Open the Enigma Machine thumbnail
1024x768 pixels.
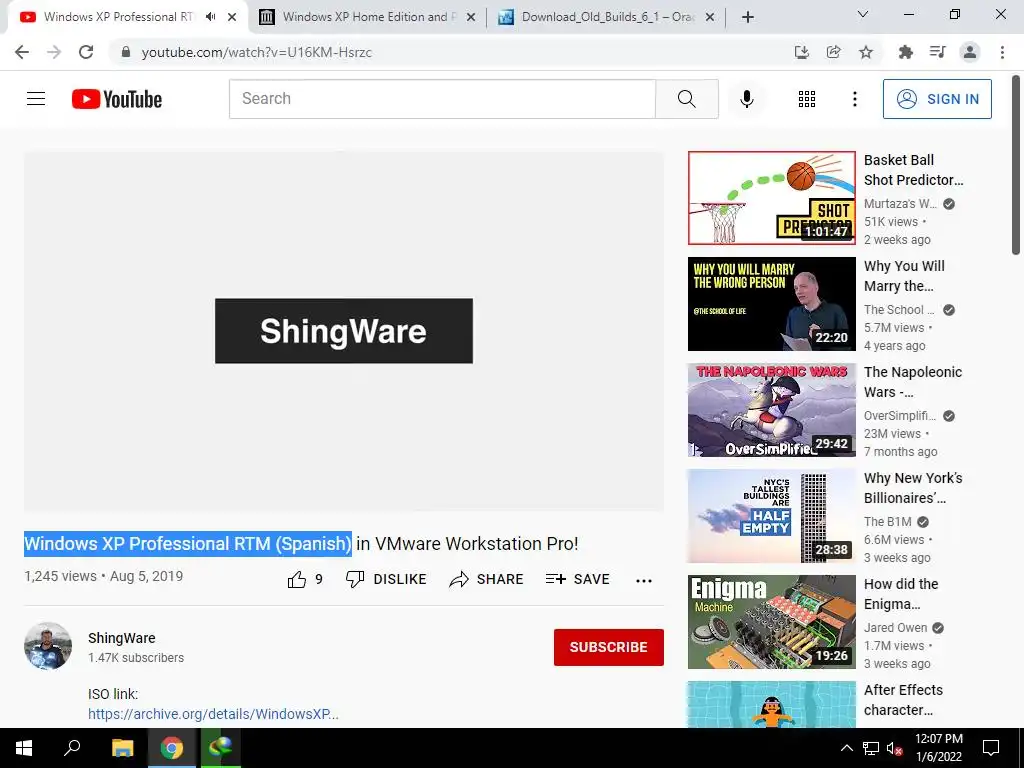[x=771, y=622]
